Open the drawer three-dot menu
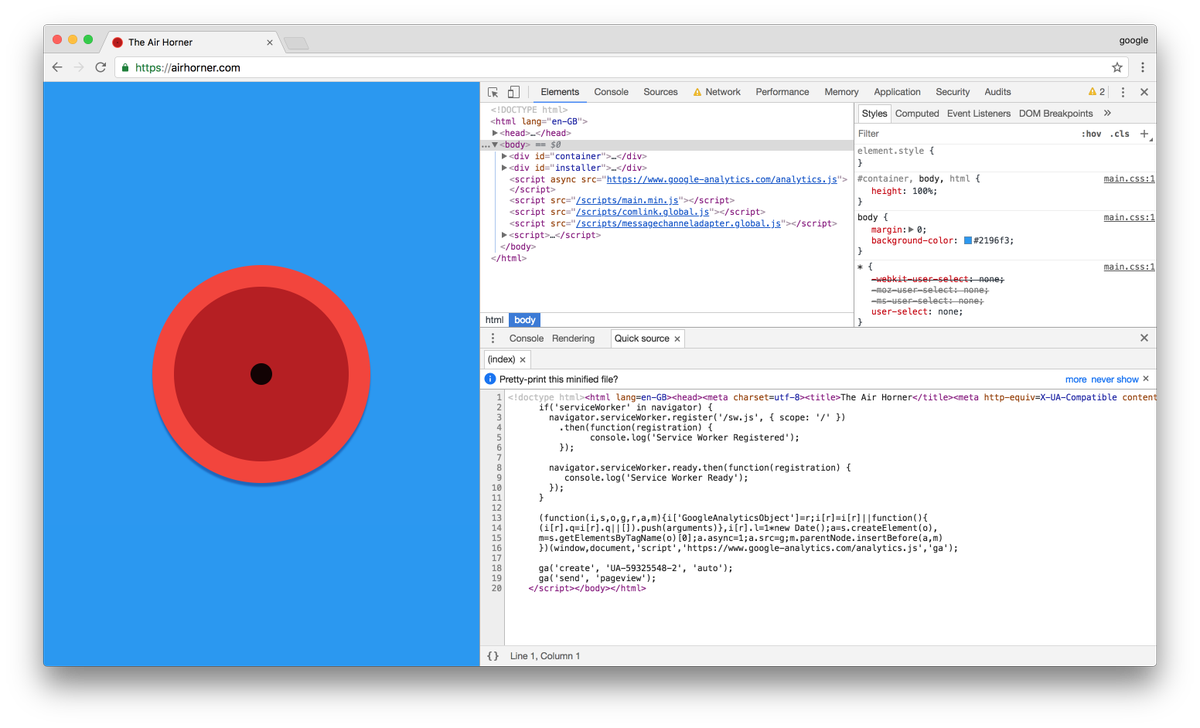The image size is (1200, 728). (493, 338)
